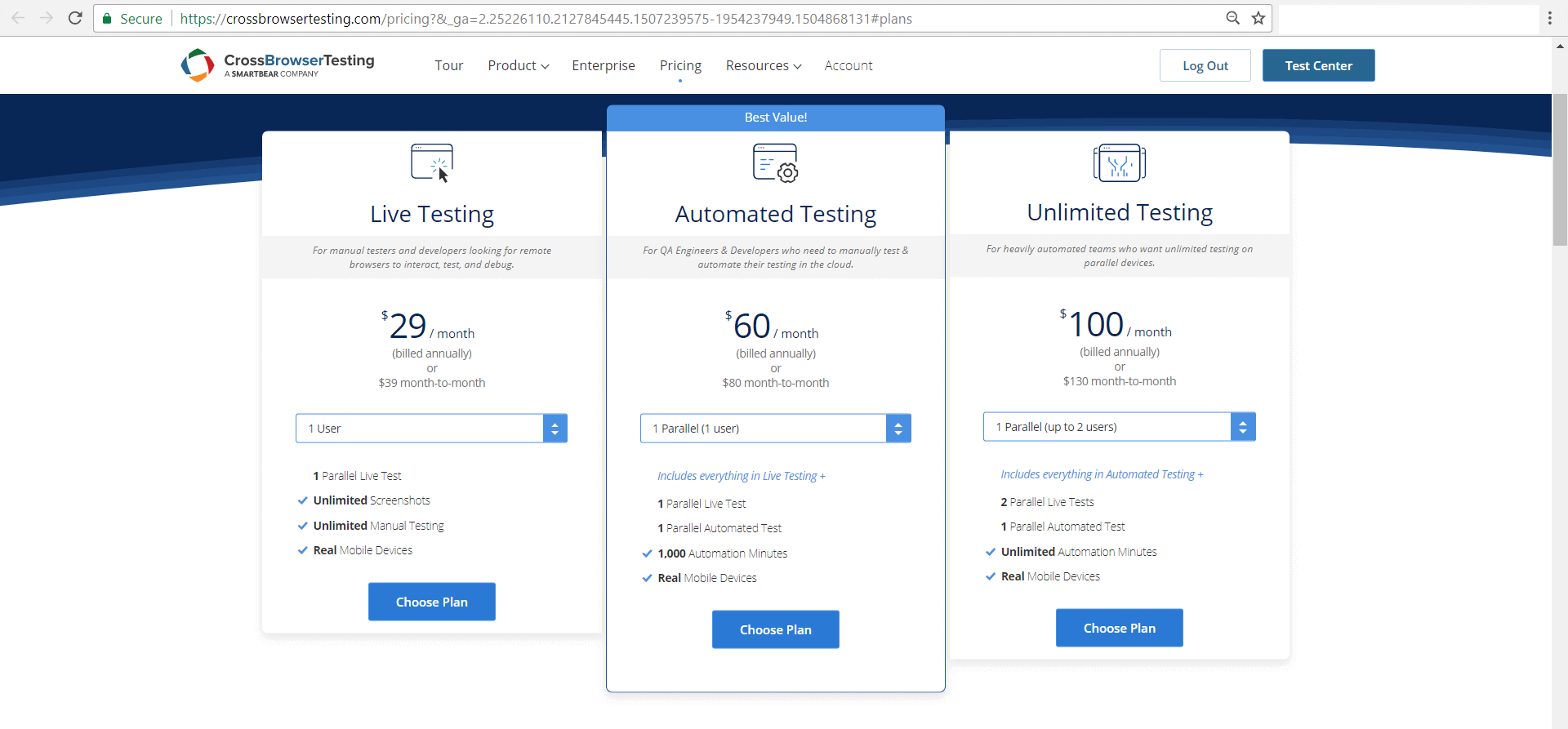
Task: Click the Log Out button
Action: [x=1205, y=65]
